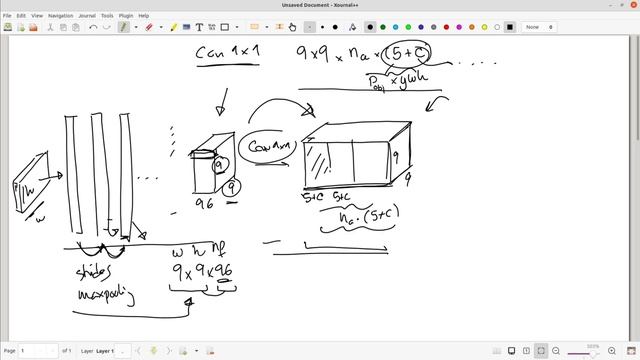Go to the next annotated page (green arrow)
The height and width of the screenshot is (360, 640).
pos(153,351)
